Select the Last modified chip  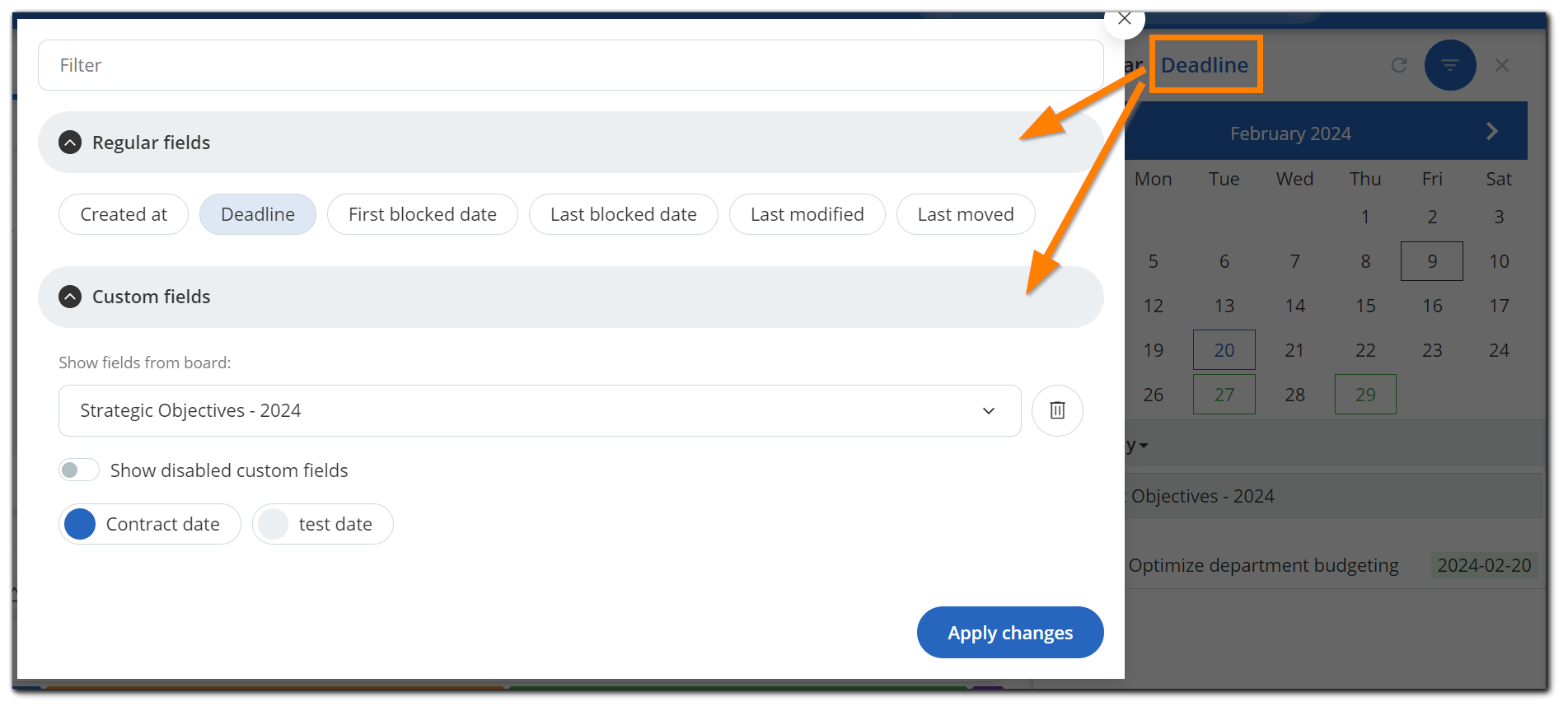point(807,214)
